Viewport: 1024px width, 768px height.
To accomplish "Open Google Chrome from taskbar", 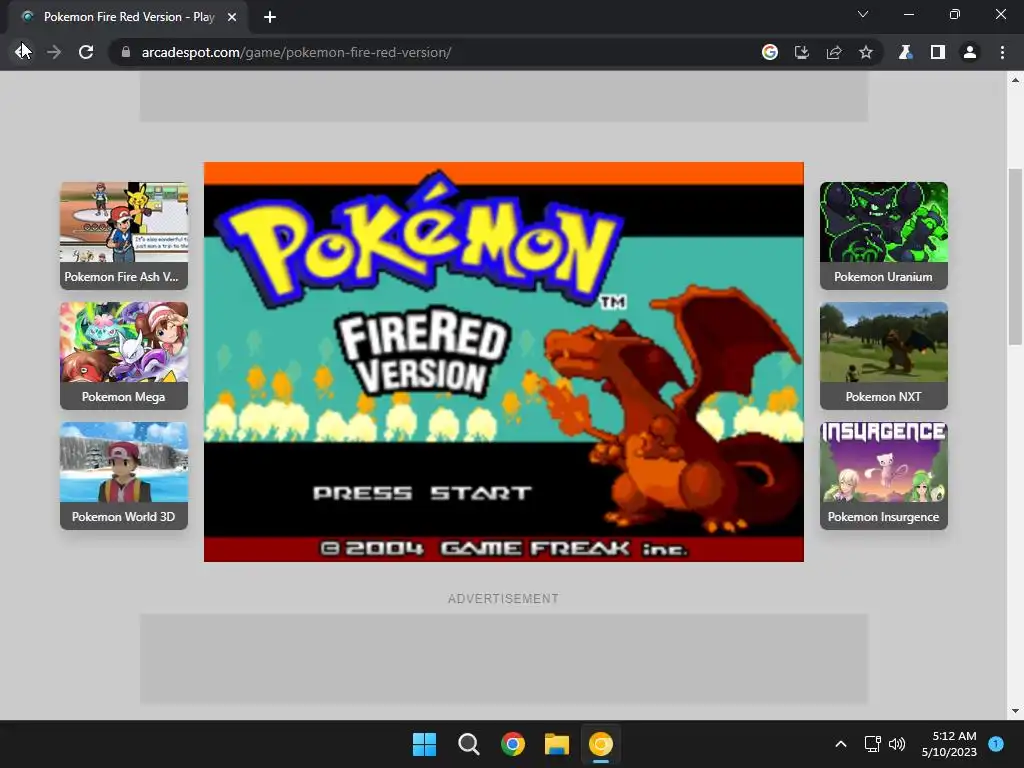I will [513, 744].
